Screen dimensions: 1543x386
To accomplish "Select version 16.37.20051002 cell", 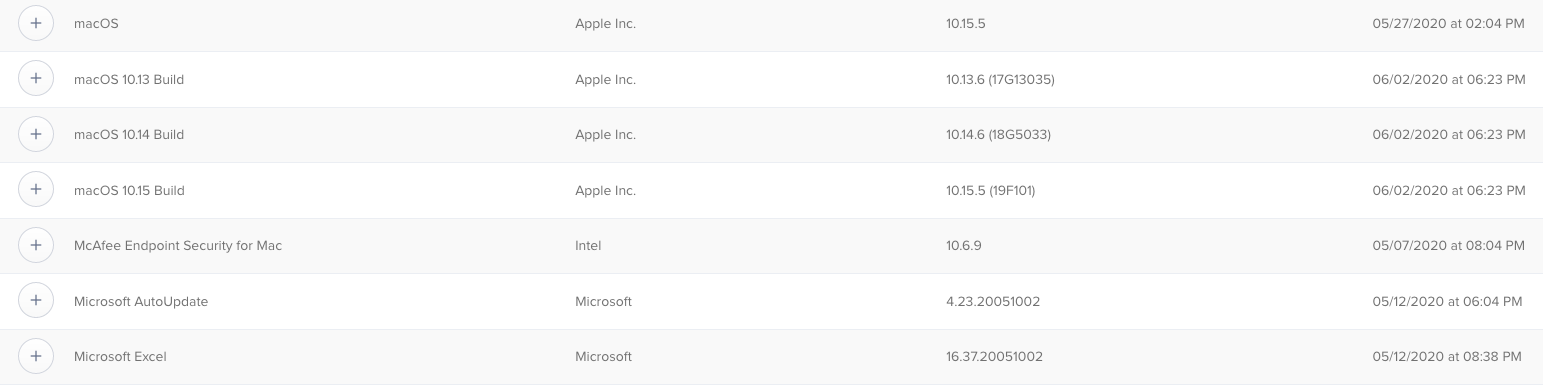I will [994, 356].
